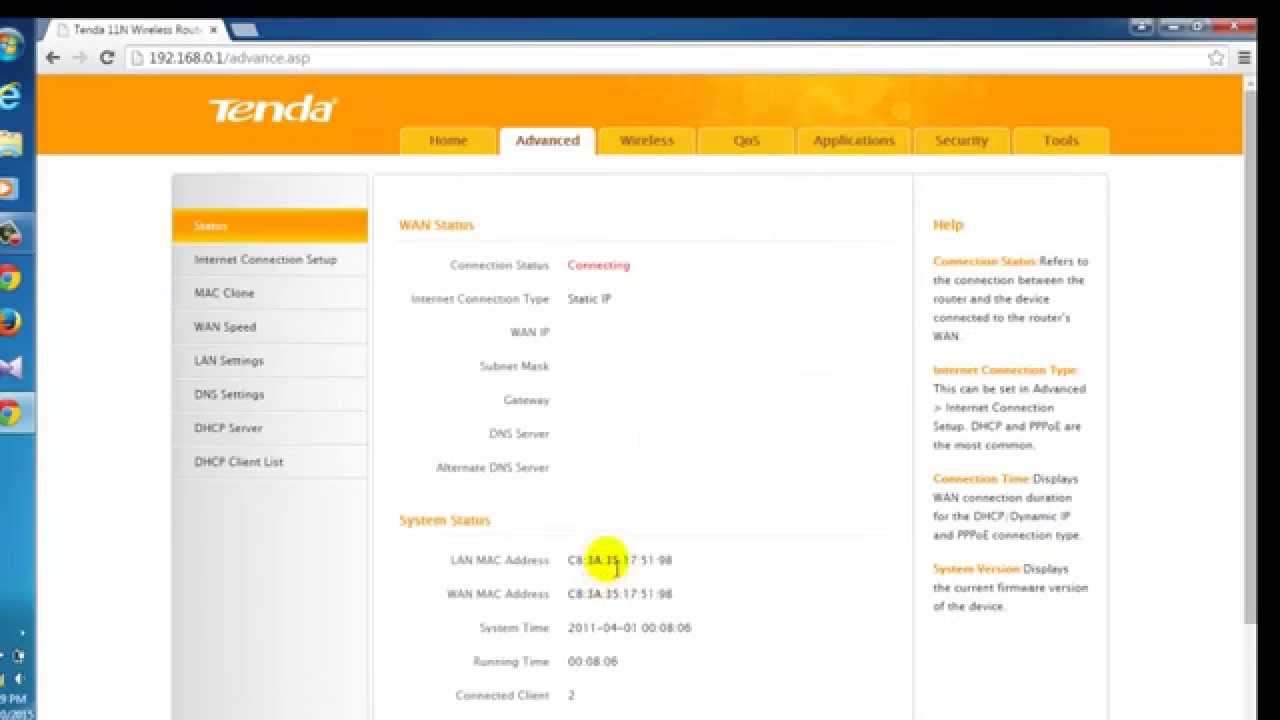Bookmark this page with the star icon

1216,58
